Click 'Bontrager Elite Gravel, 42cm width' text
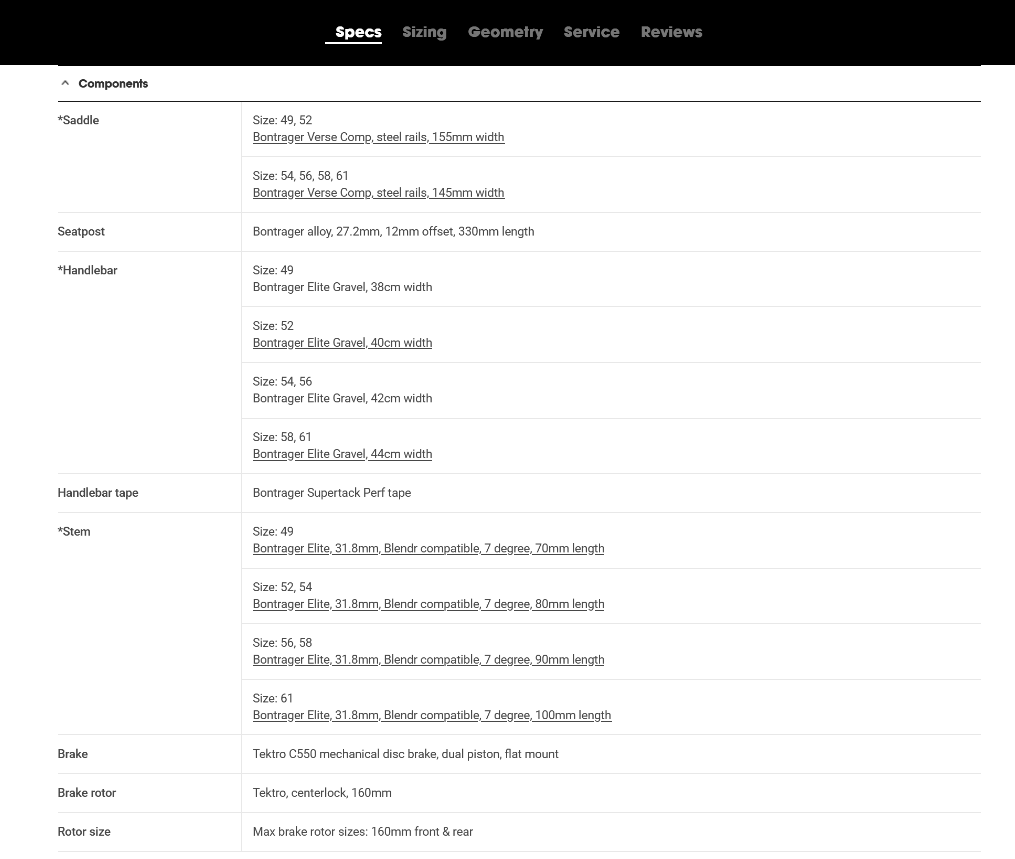Image resolution: width=1015 pixels, height=859 pixels. (342, 398)
